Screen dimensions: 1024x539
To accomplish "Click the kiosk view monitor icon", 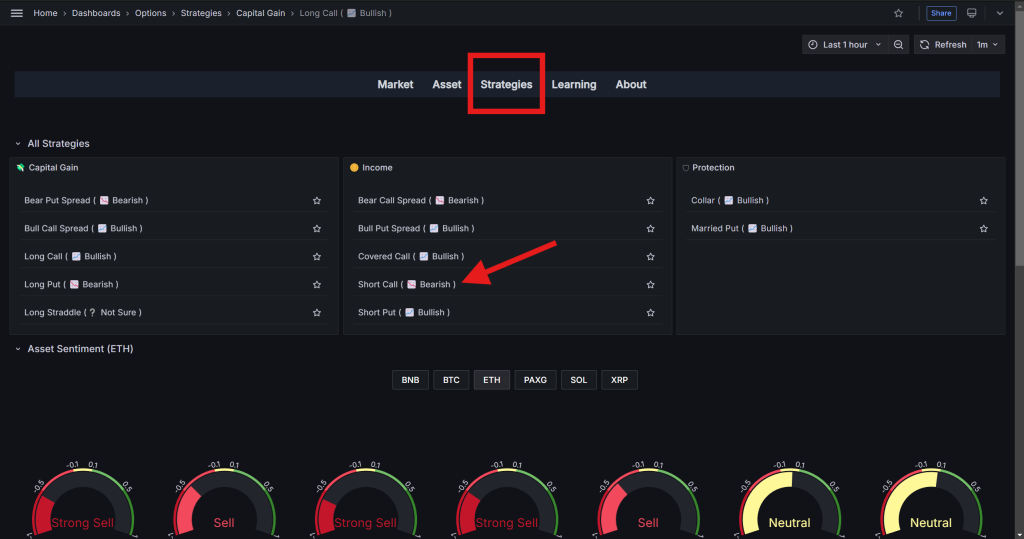I will click(971, 13).
